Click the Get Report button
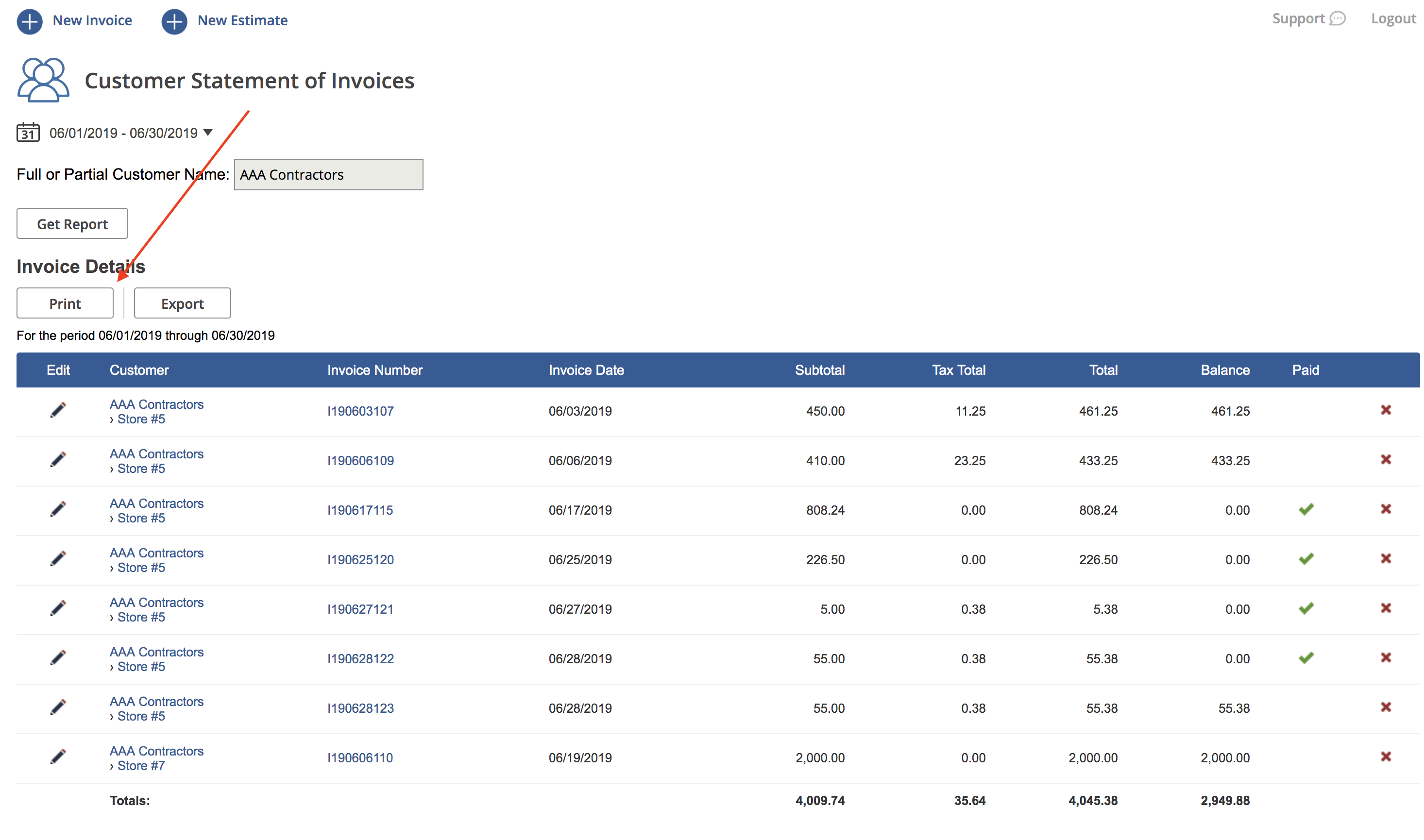1424x840 pixels. pos(72,223)
